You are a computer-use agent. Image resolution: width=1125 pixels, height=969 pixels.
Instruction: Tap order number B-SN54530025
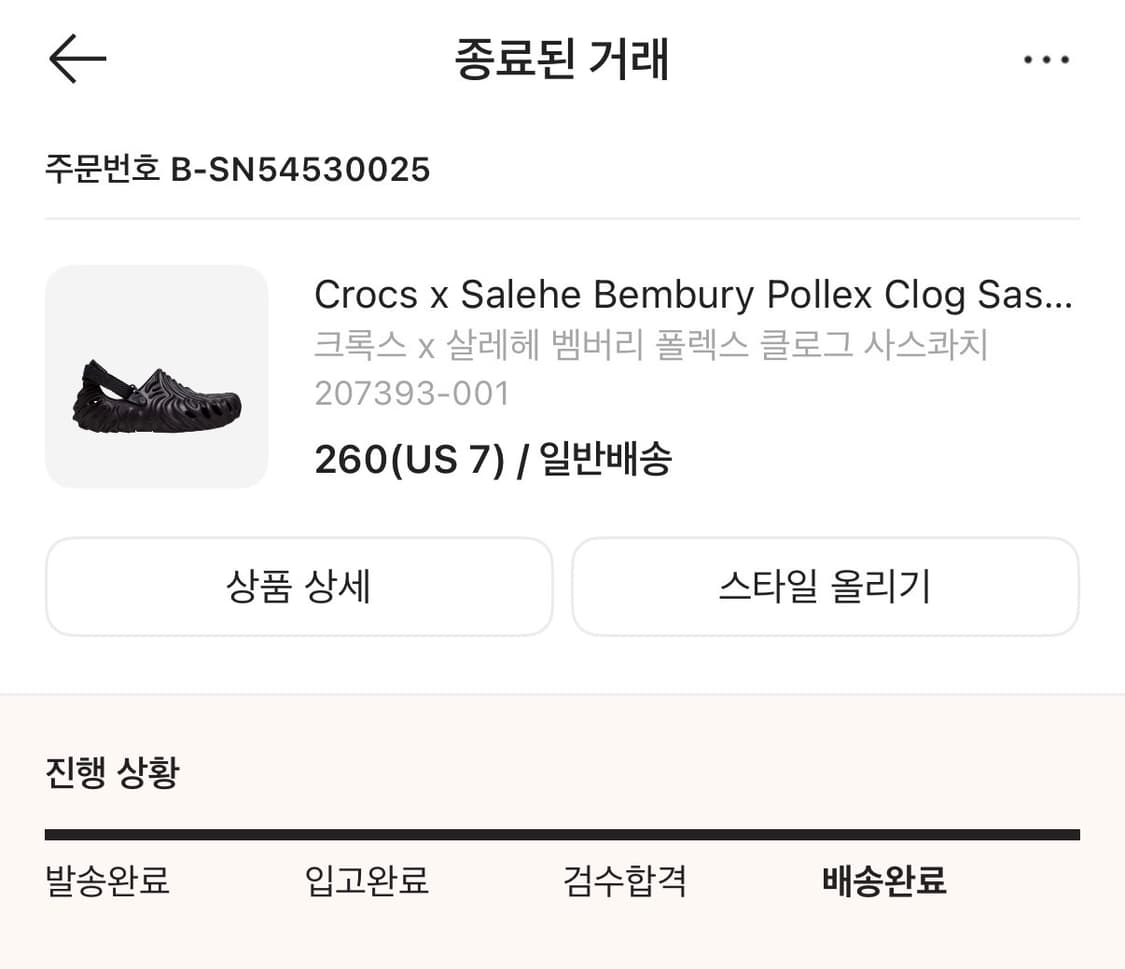coord(238,169)
